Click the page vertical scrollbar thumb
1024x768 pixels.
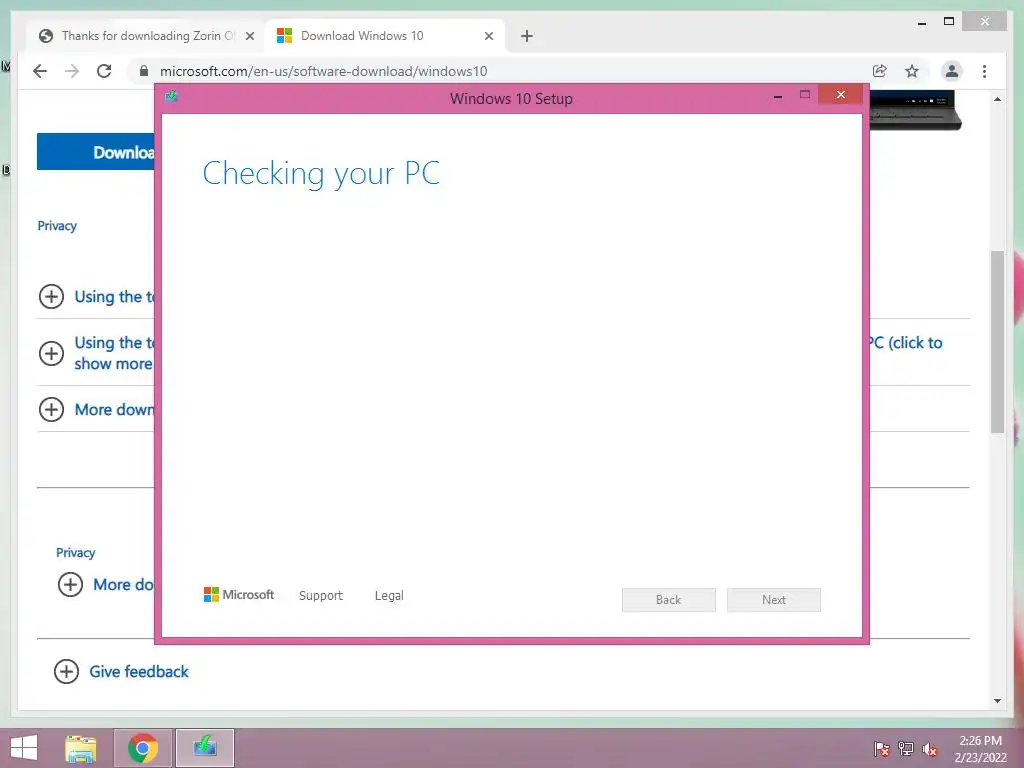[x=997, y=342]
